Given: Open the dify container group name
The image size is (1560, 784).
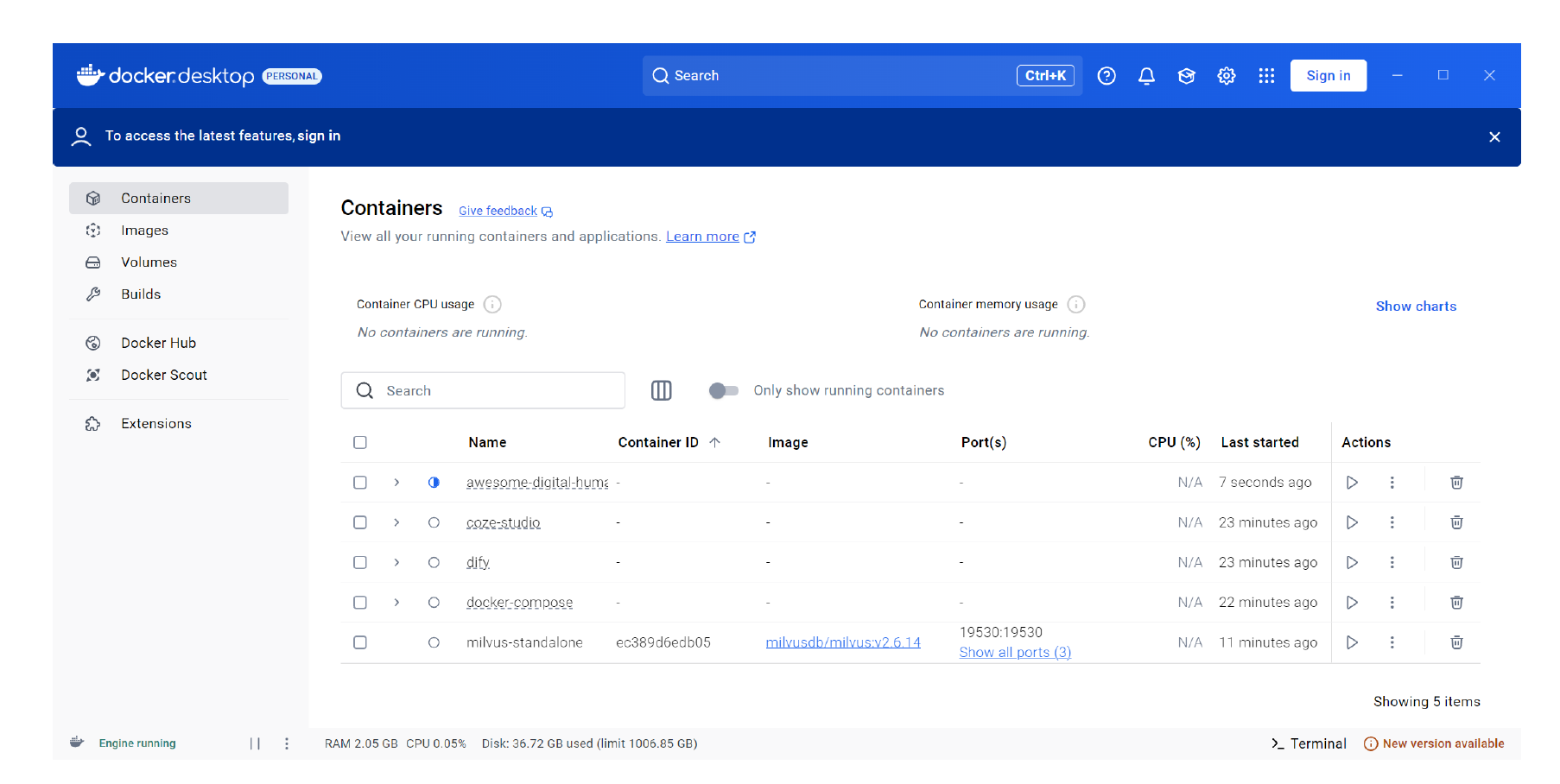Looking at the screenshot, I should tap(478, 562).
